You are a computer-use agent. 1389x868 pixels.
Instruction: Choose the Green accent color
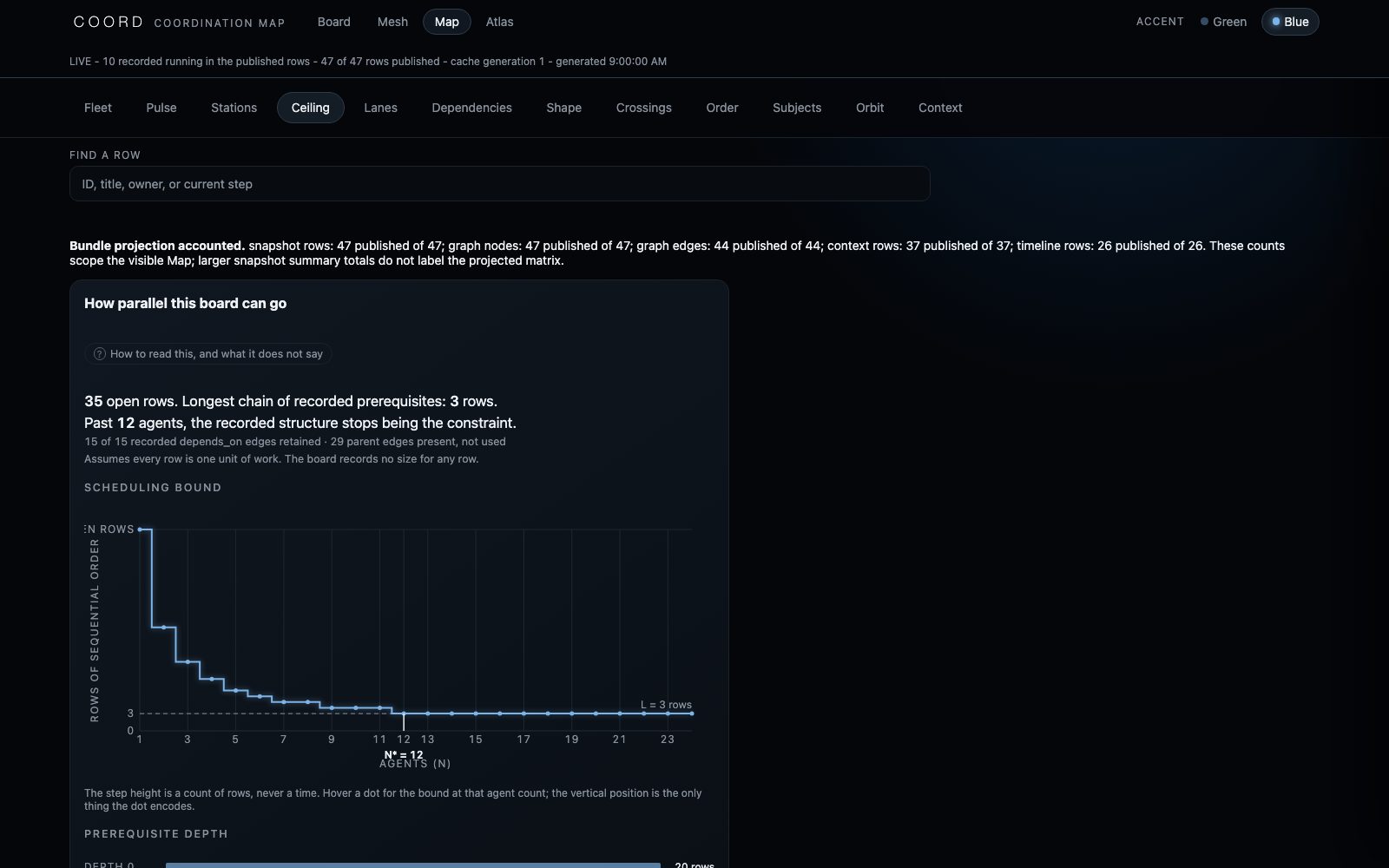coord(1223,22)
